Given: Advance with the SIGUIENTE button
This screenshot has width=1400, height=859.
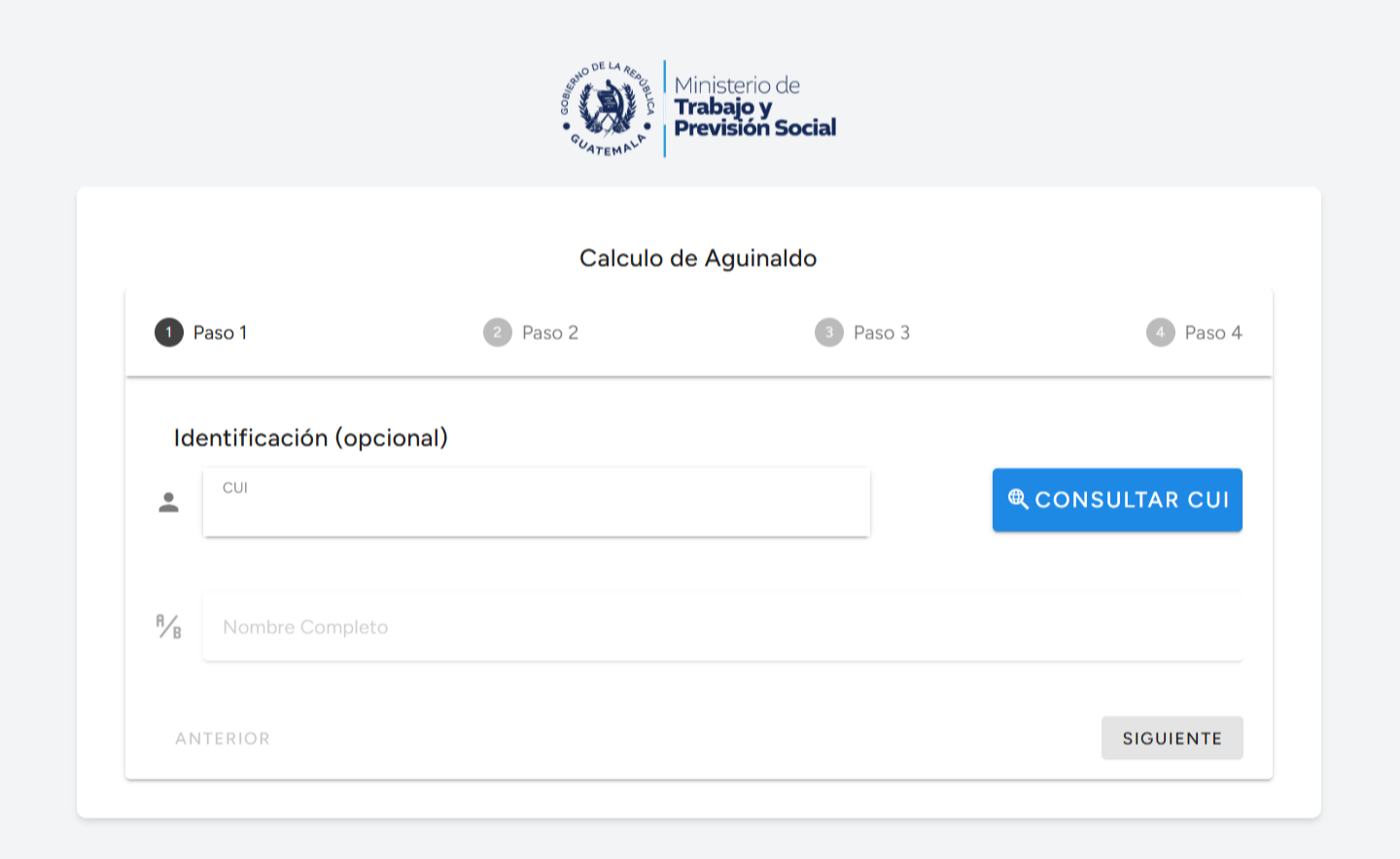Looking at the screenshot, I should (x=1172, y=738).
